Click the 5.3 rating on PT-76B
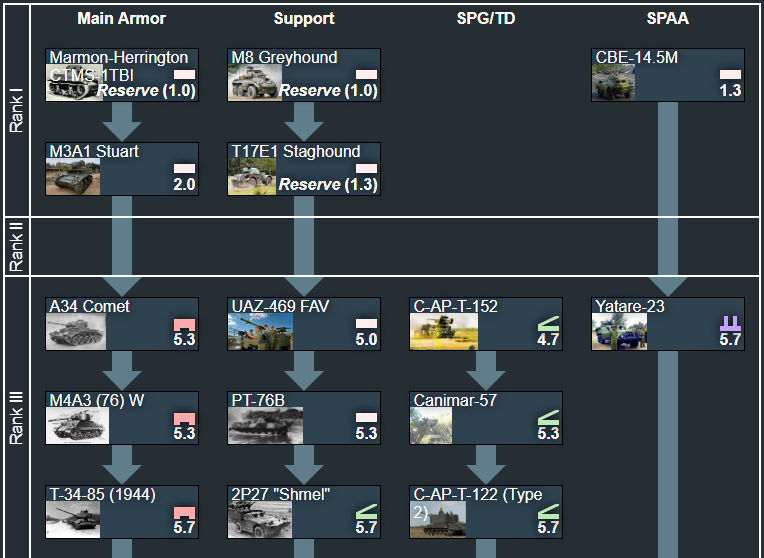 pos(366,434)
